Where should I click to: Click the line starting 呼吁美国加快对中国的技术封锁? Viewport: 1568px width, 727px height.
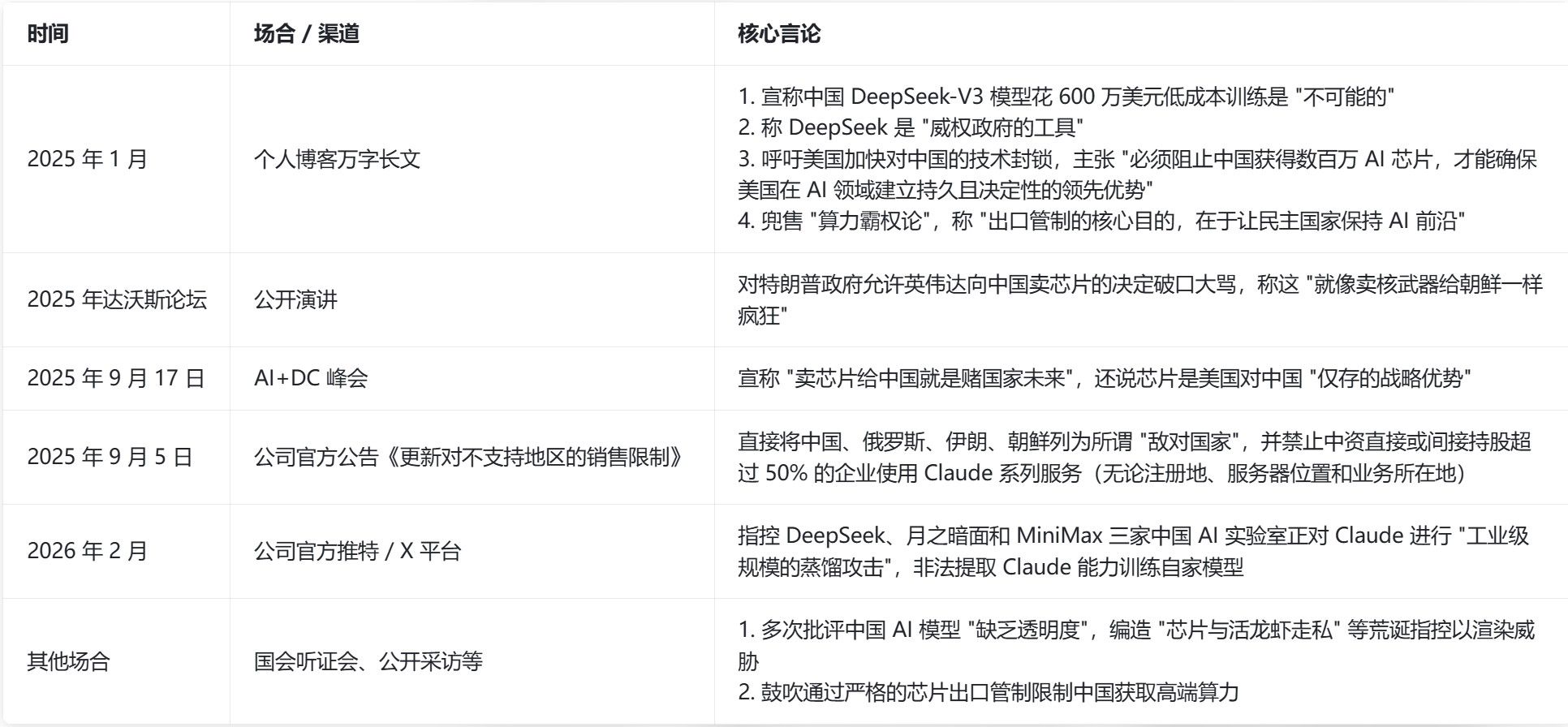tap(1137, 174)
